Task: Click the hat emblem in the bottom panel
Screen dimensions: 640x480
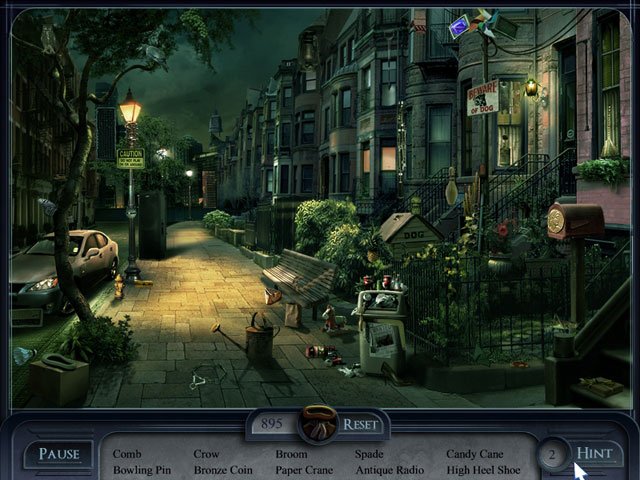Action: (319, 421)
